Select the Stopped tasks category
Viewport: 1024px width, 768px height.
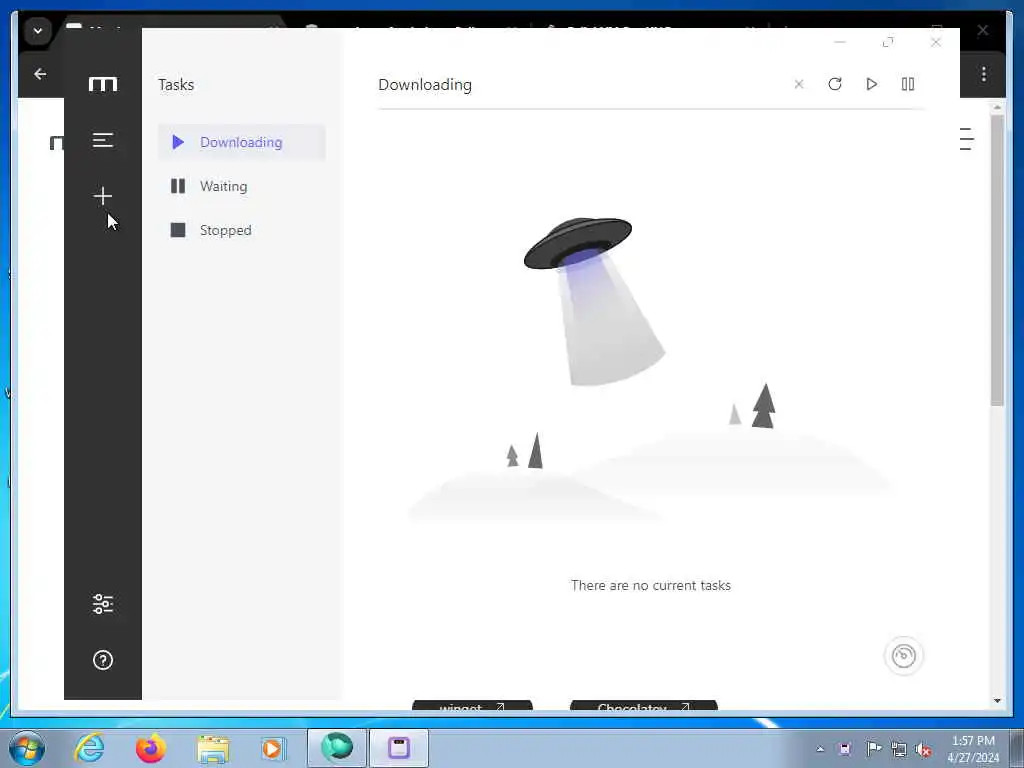[x=242, y=230]
